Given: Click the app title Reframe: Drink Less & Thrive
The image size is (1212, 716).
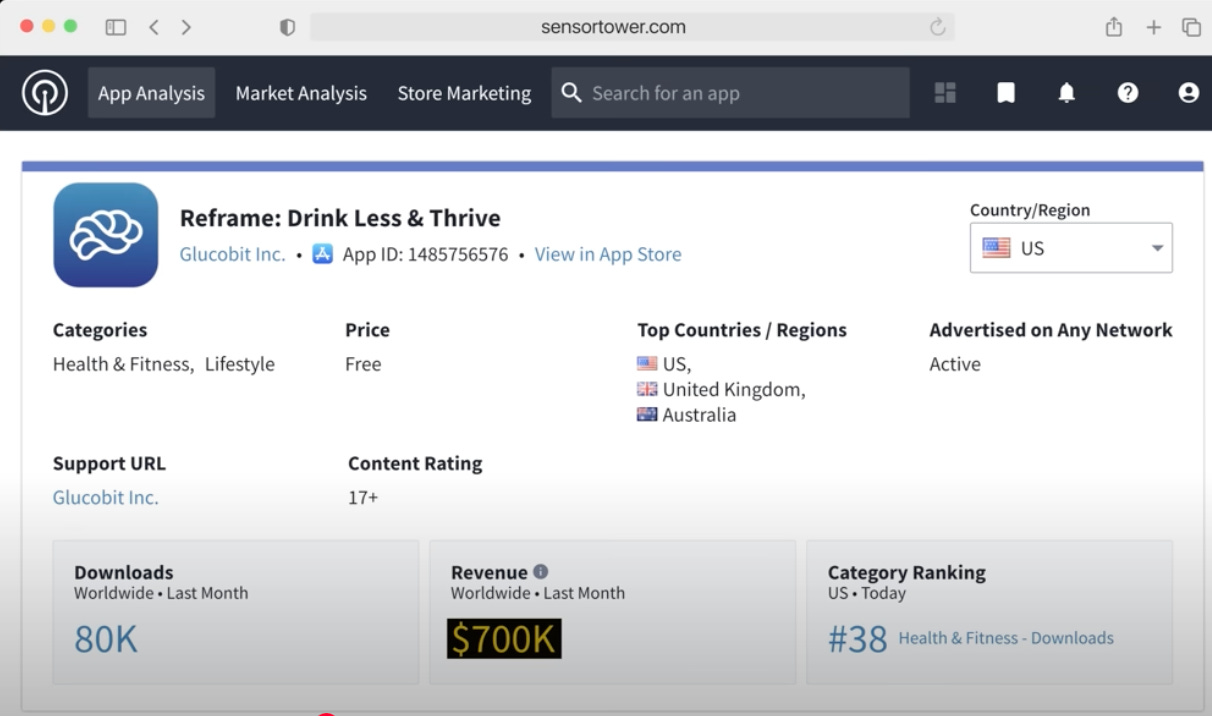Looking at the screenshot, I should click(340, 218).
